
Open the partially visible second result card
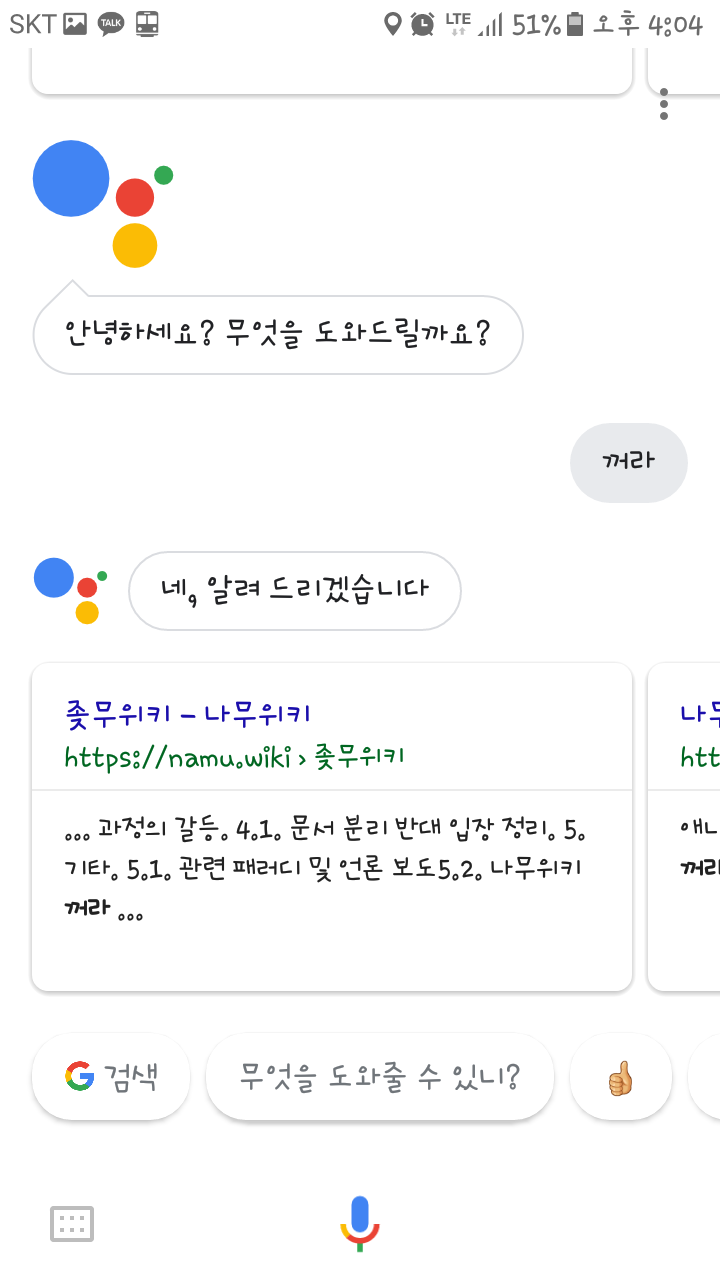(690, 825)
